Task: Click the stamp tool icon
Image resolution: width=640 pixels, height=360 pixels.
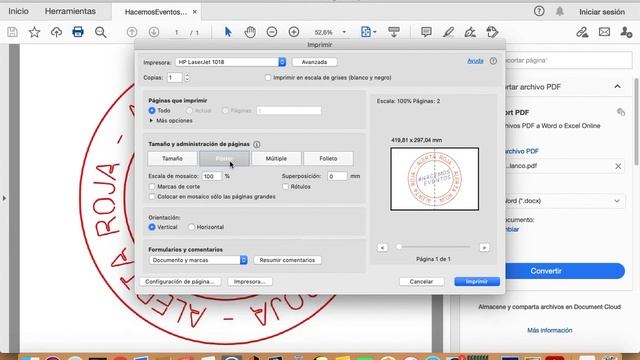Action: [x=492, y=32]
